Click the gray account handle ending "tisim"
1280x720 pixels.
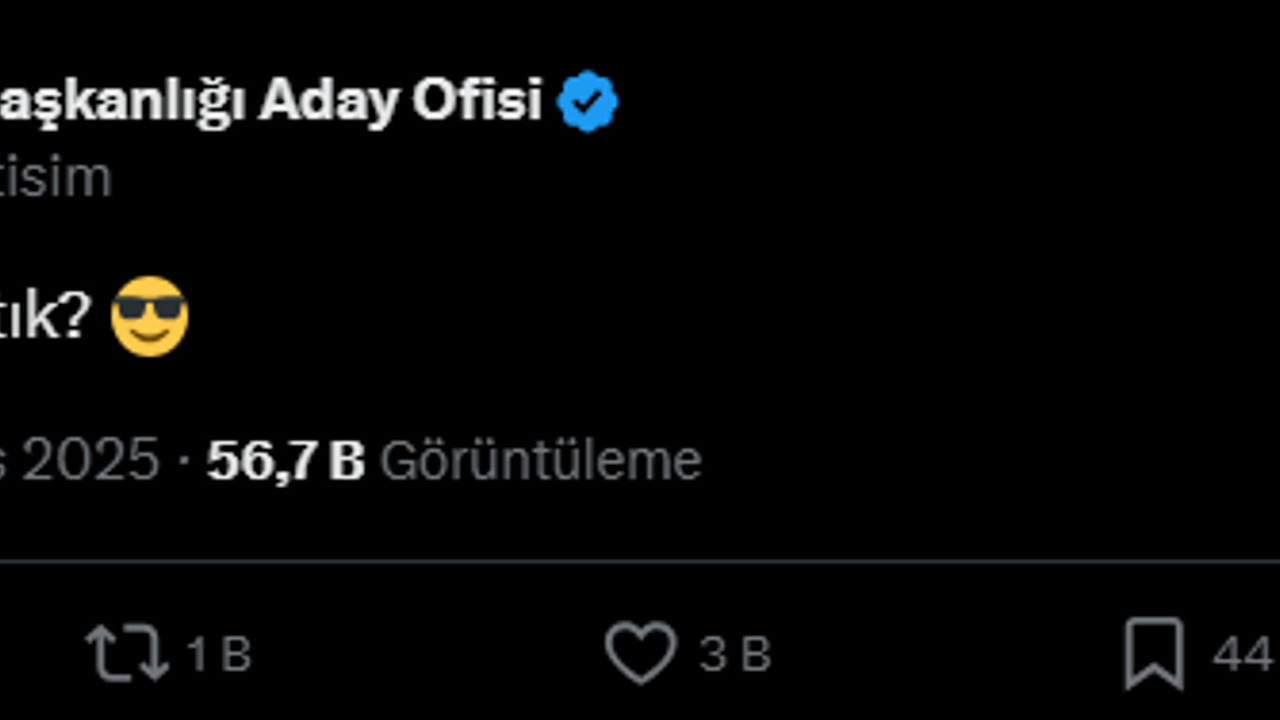pyautogui.click(x=55, y=178)
